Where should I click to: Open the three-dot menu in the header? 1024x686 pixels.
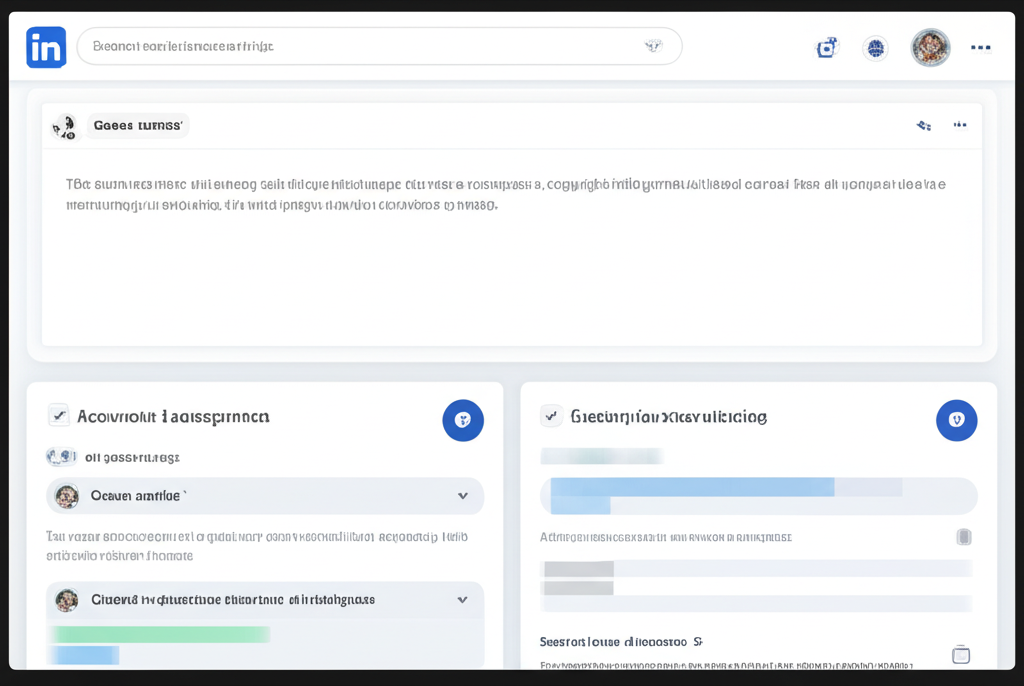click(980, 48)
